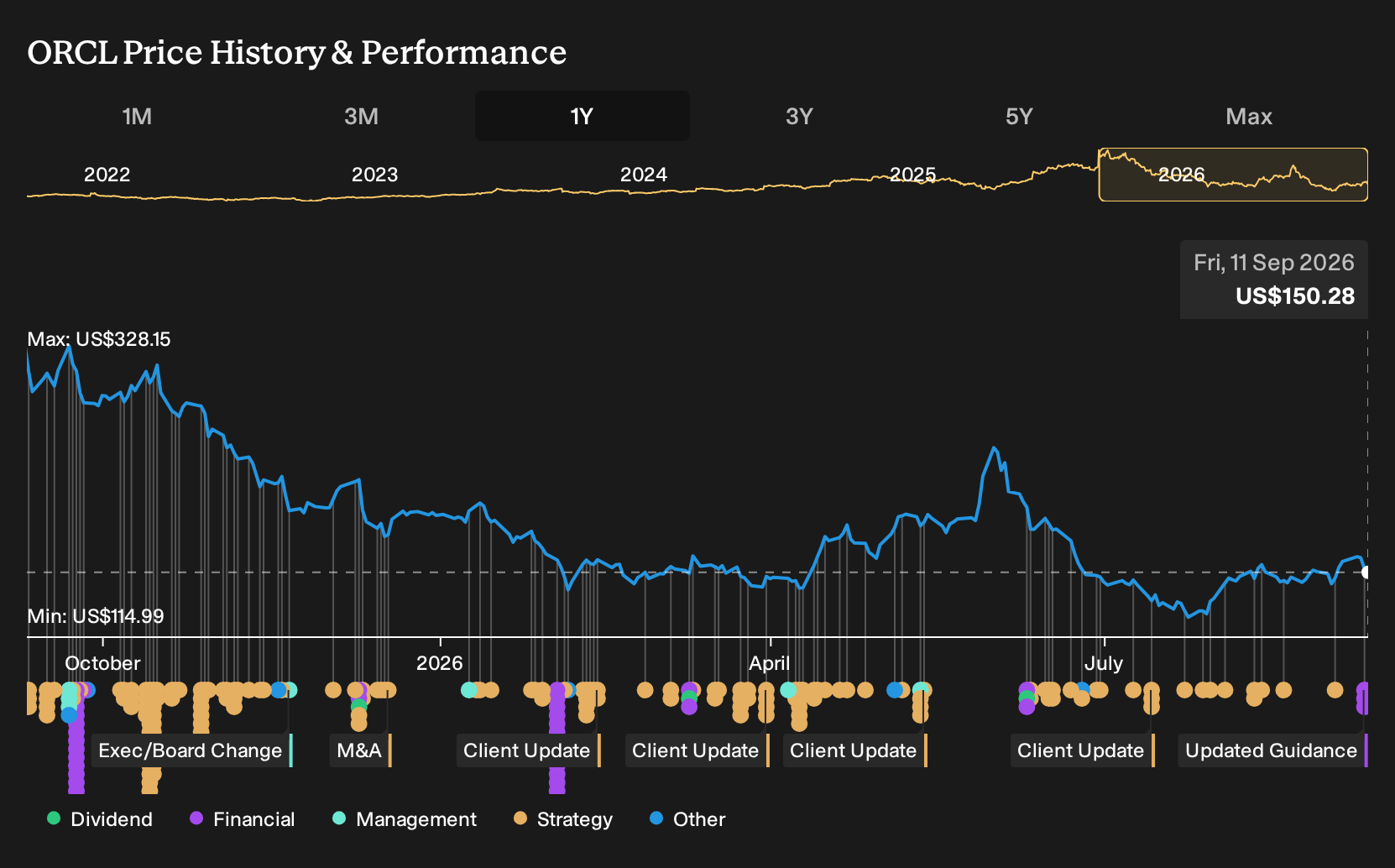Click the 2025 label in overview timeline
Image resolution: width=1395 pixels, height=868 pixels.
coord(912,175)
